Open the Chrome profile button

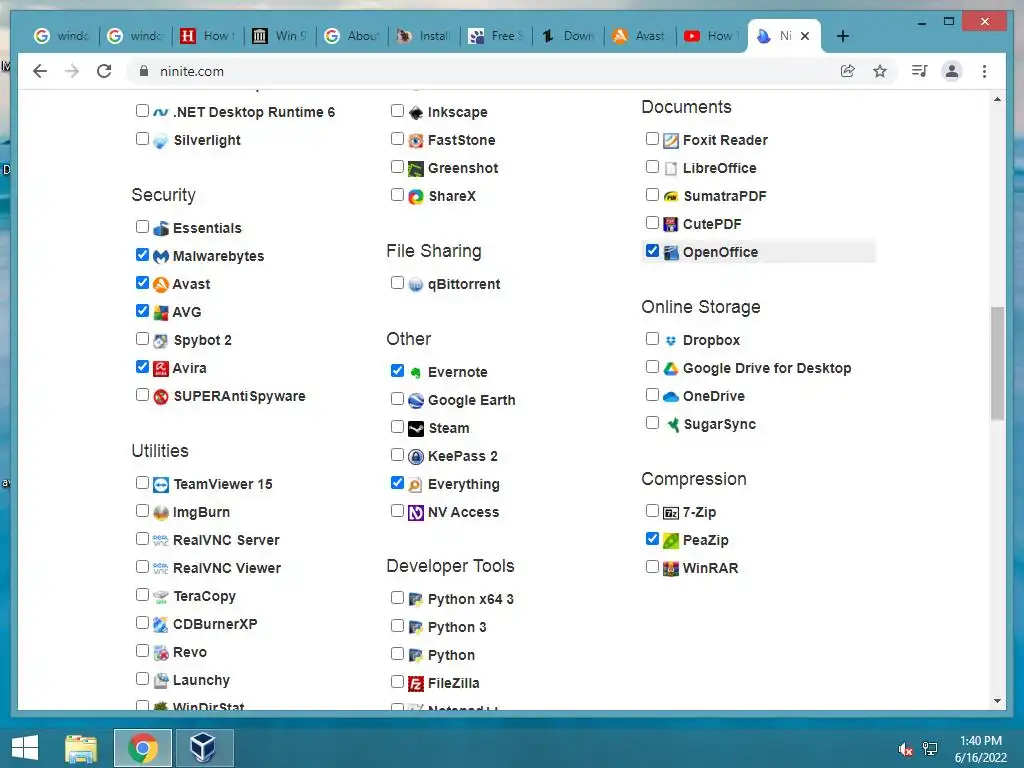tap(952, 71)
